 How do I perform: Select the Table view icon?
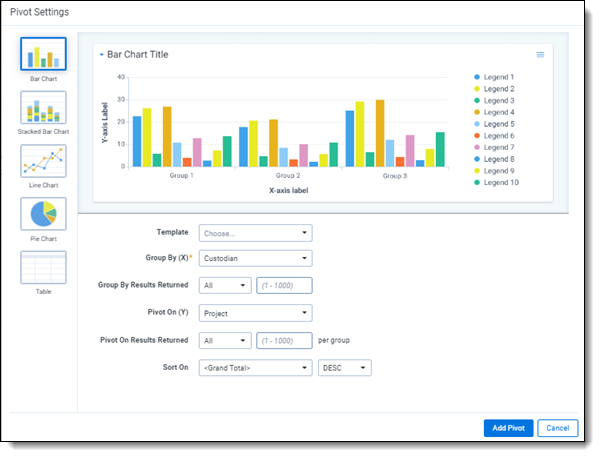[x=43, y=267]
